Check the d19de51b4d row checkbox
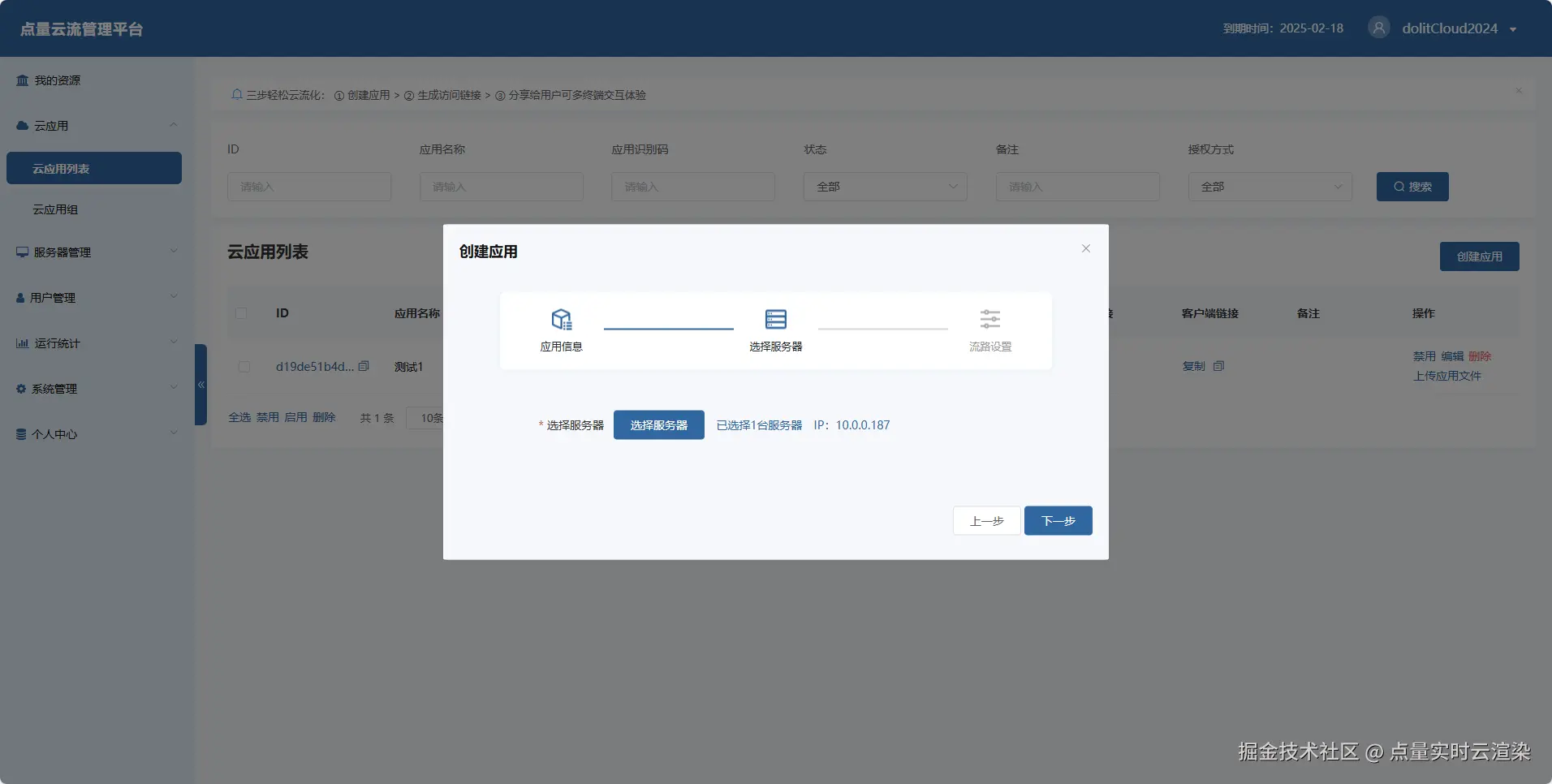 [x=244, y=367]
